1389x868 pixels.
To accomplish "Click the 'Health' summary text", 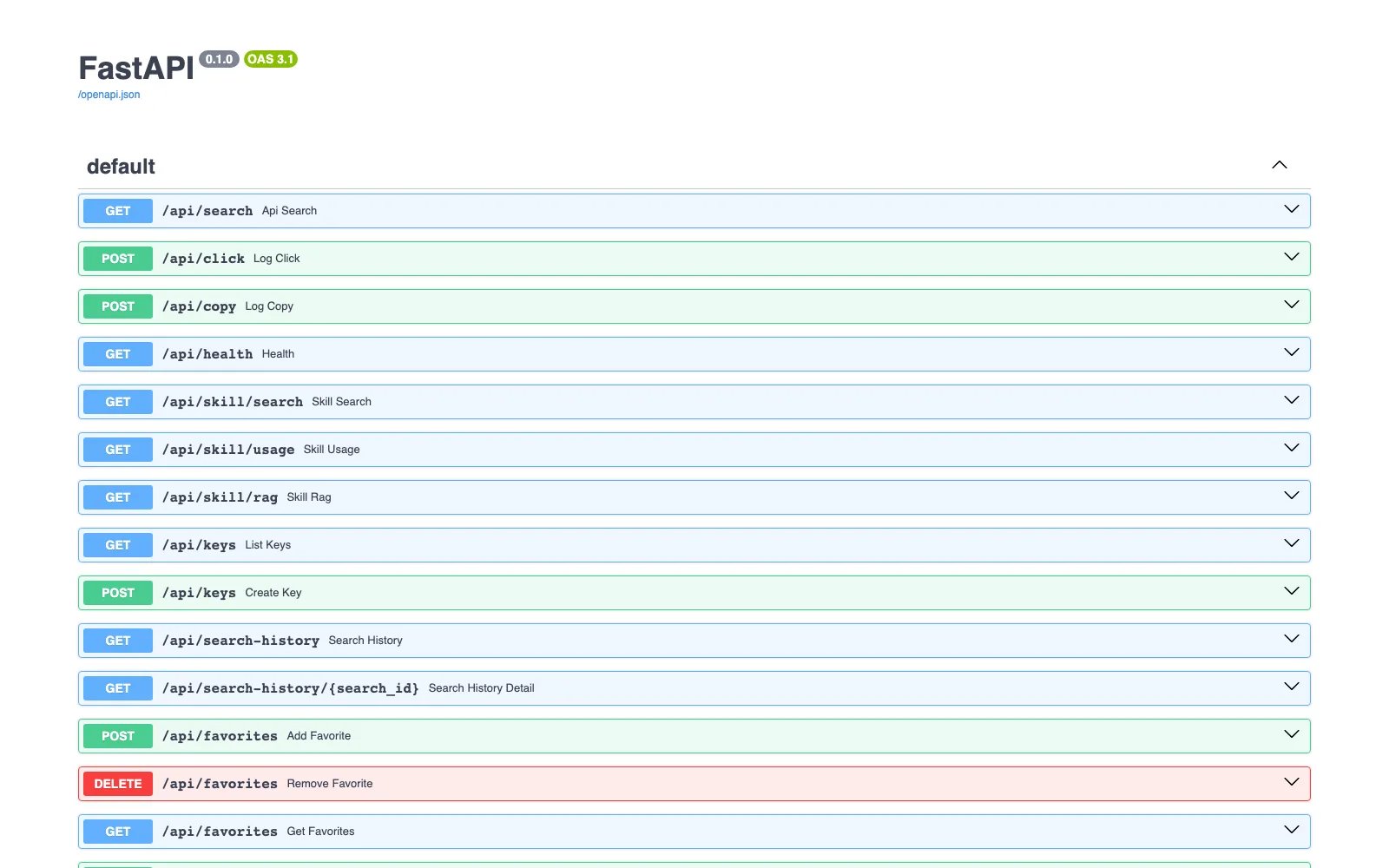I will pos(278,354).
